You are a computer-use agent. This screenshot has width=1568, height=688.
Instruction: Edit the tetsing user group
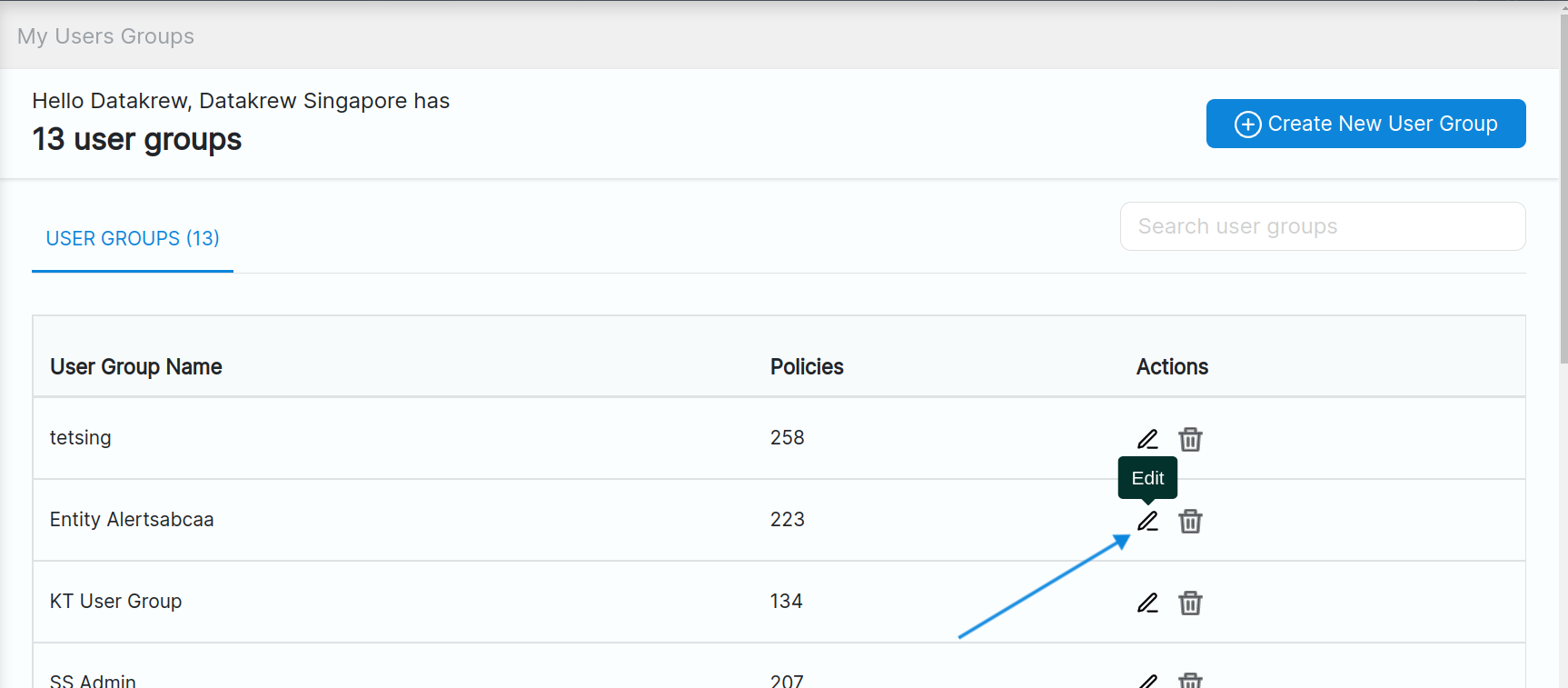1147,439
